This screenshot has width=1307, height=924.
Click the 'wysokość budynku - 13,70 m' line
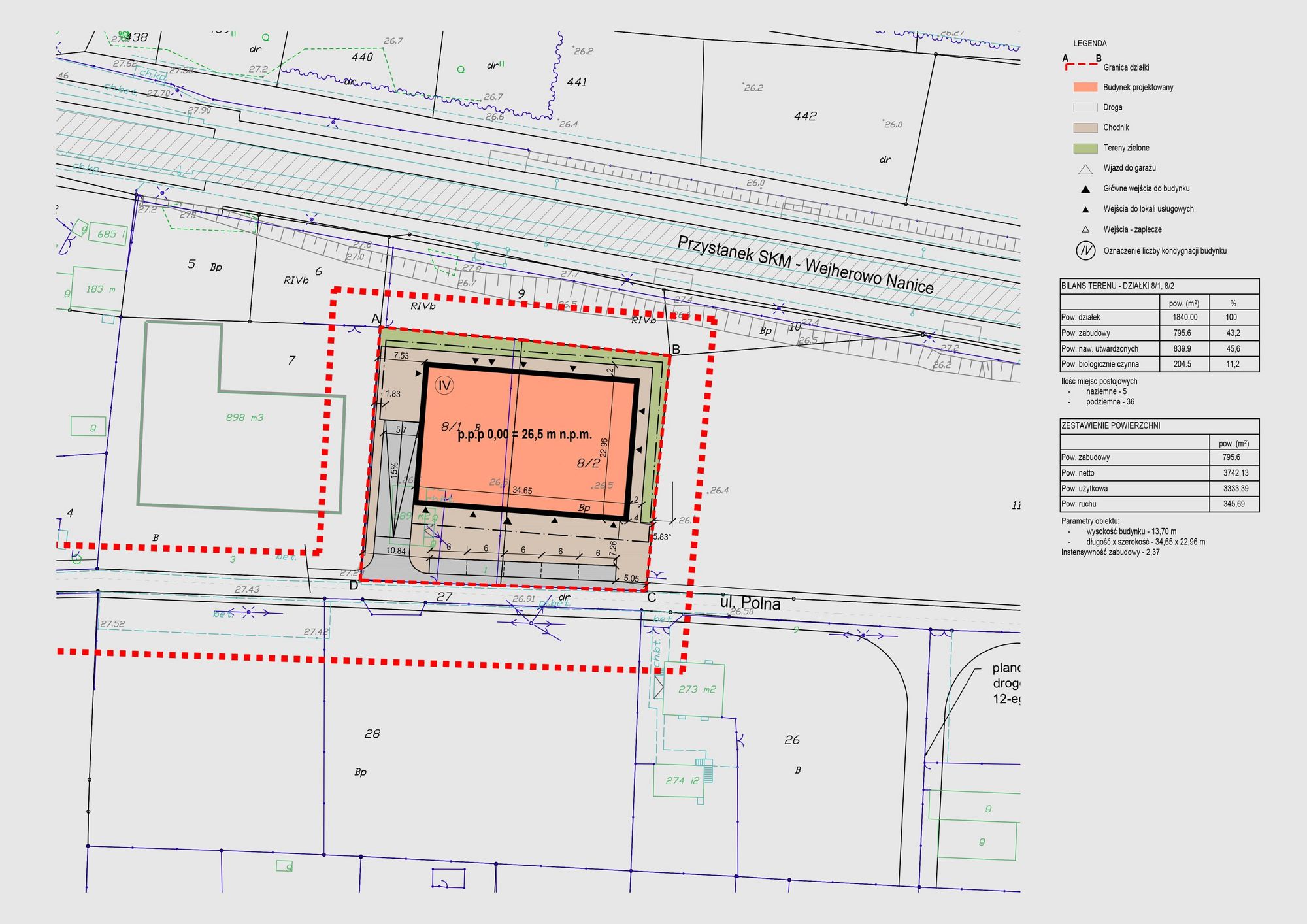coord(1131,532)
